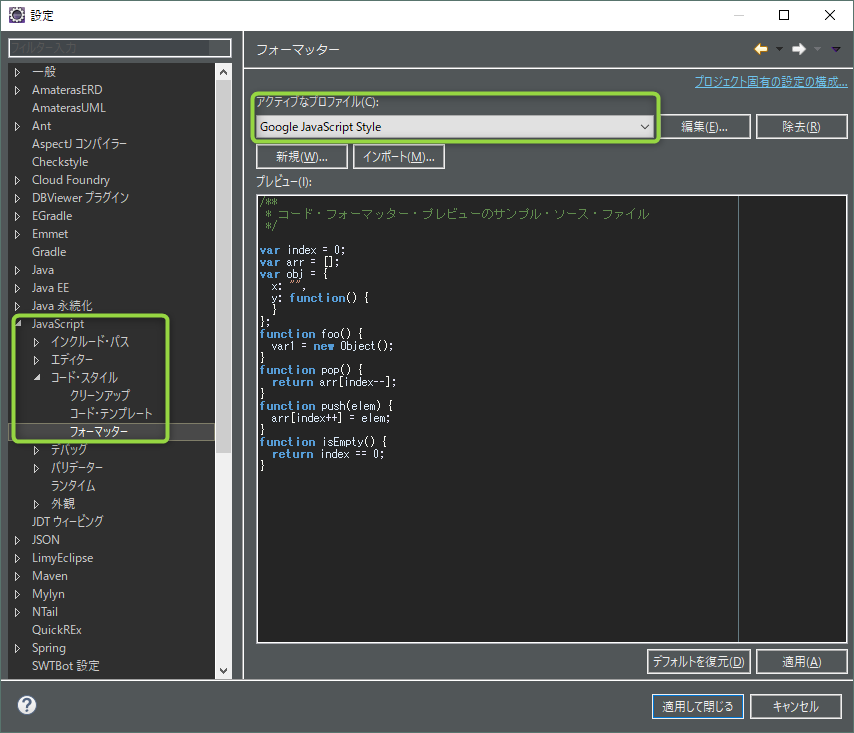
Task: Collapse the コード・スタイル node
Action: point(37,377)
